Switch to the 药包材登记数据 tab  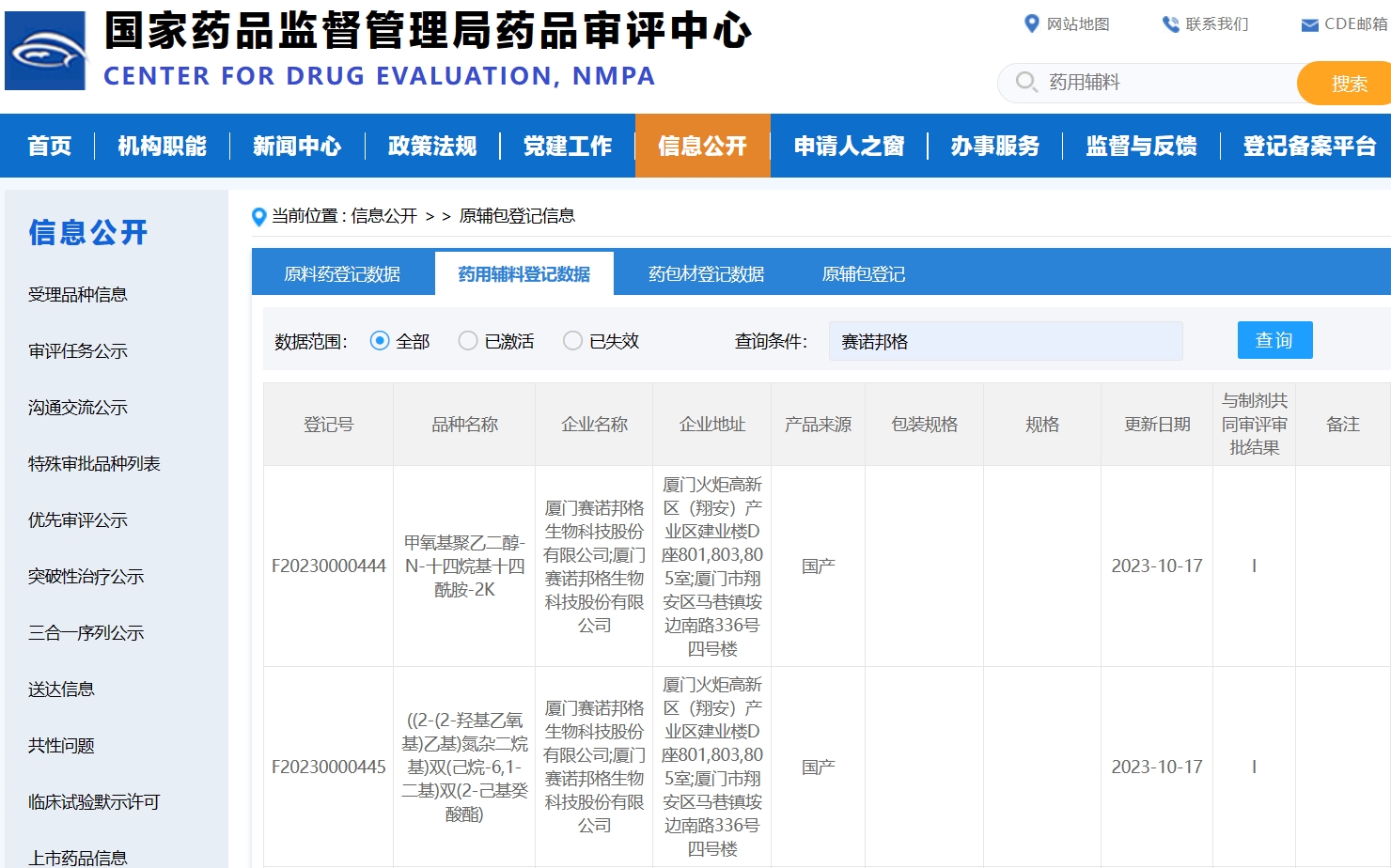pyautogui.click(x=706, y=272)
